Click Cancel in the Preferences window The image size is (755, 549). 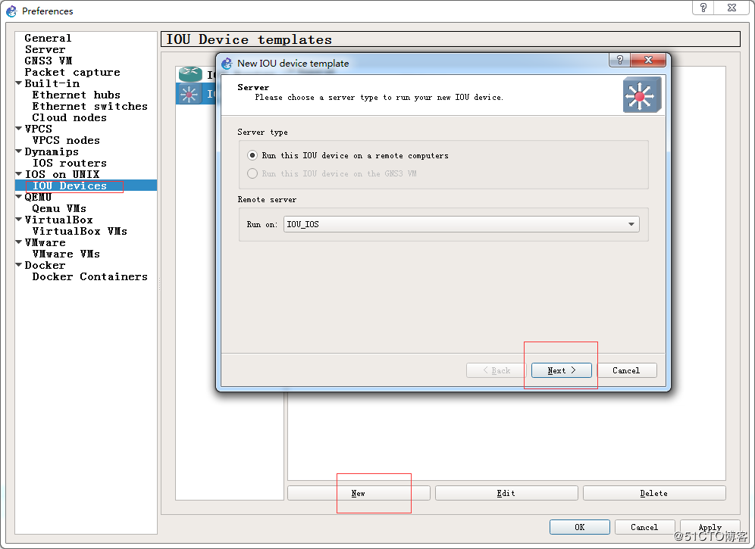644,527
